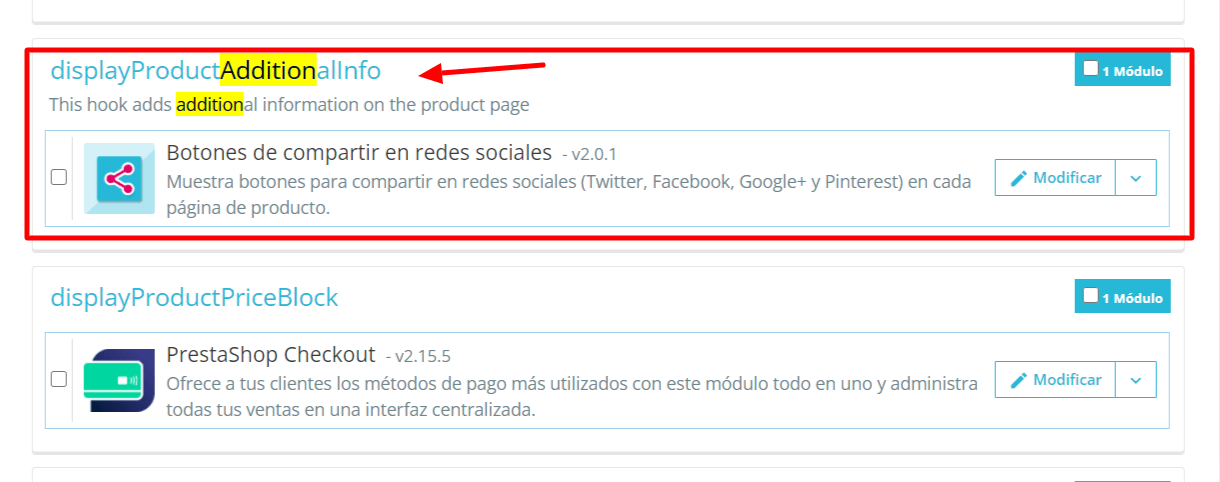Open dropdown arrow beside PrestaShop Checkout Modificar
This screenshot has width=1220, height=482.
pos(1135,380)
